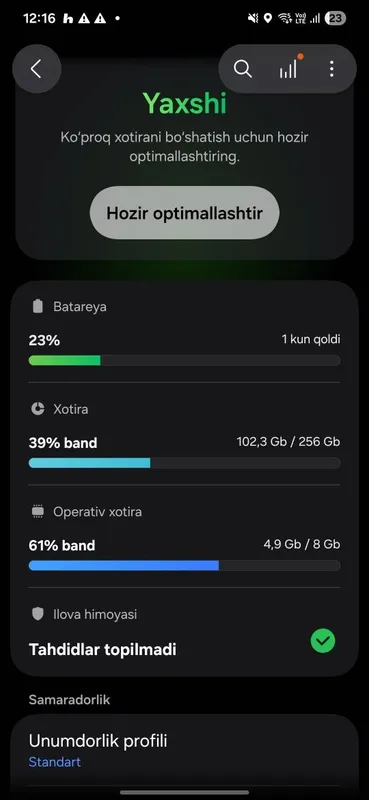
Task: Tap the Standart profile link
Action: 55,762
